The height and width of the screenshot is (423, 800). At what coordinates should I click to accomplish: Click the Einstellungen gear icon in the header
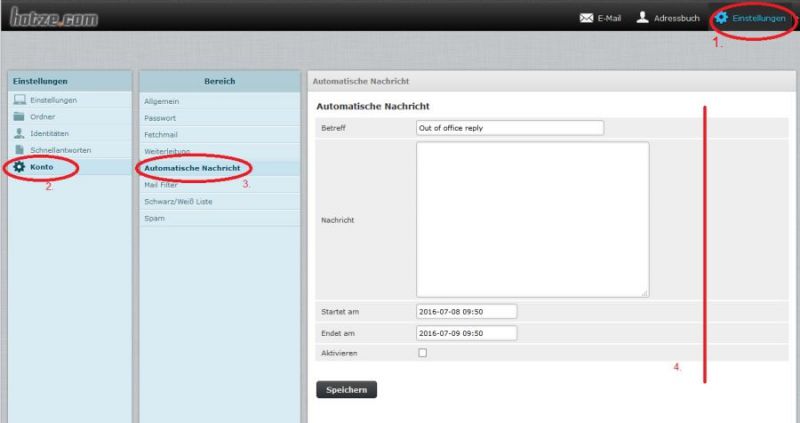coord(722,19)
